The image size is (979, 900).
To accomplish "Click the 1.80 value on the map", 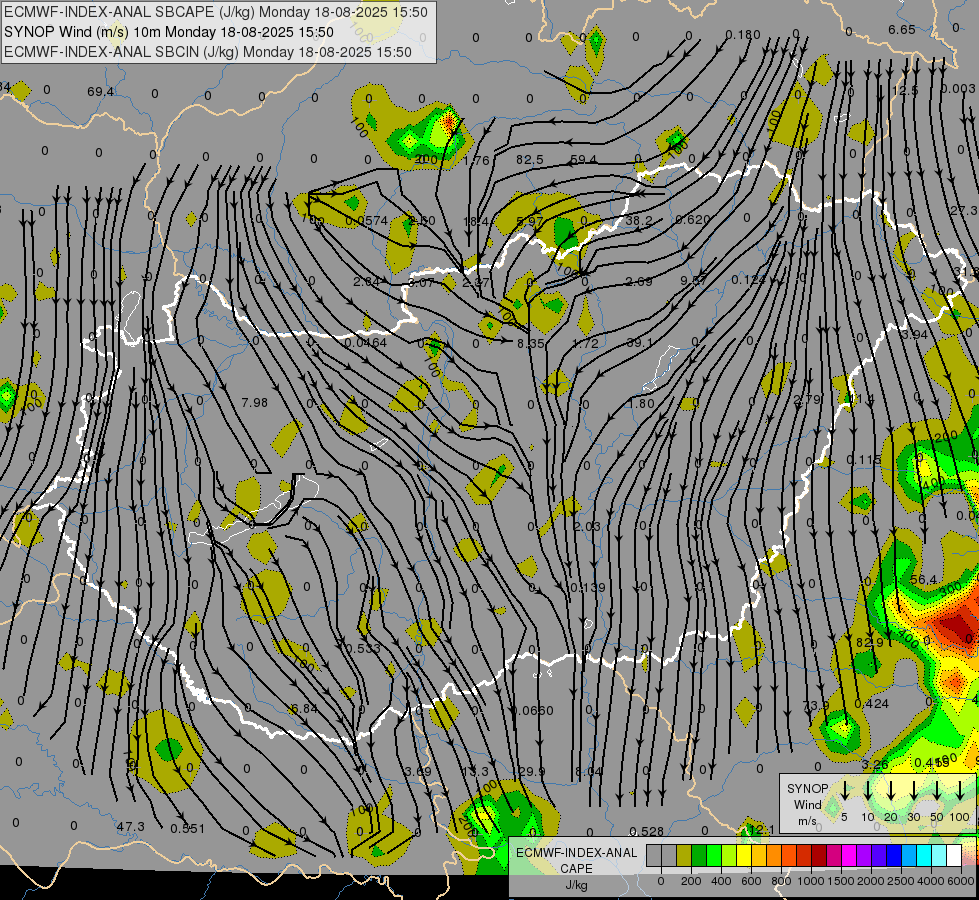I will pos(641,403).
